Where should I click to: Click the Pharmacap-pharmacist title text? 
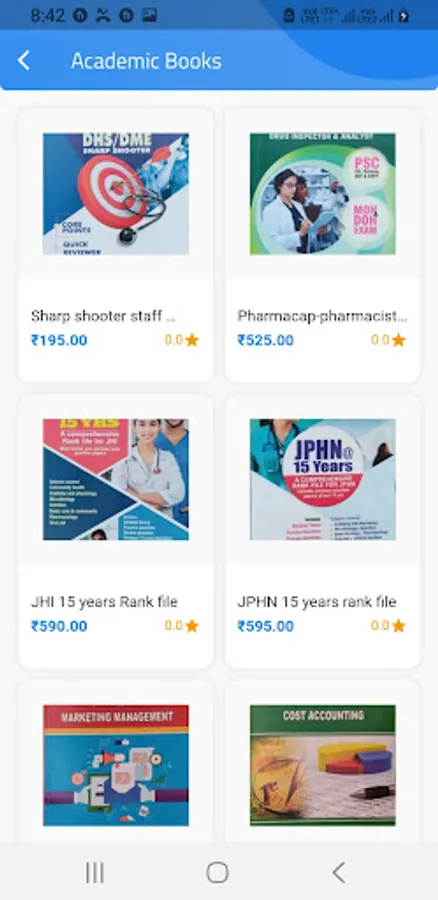[x=322, y=316]
